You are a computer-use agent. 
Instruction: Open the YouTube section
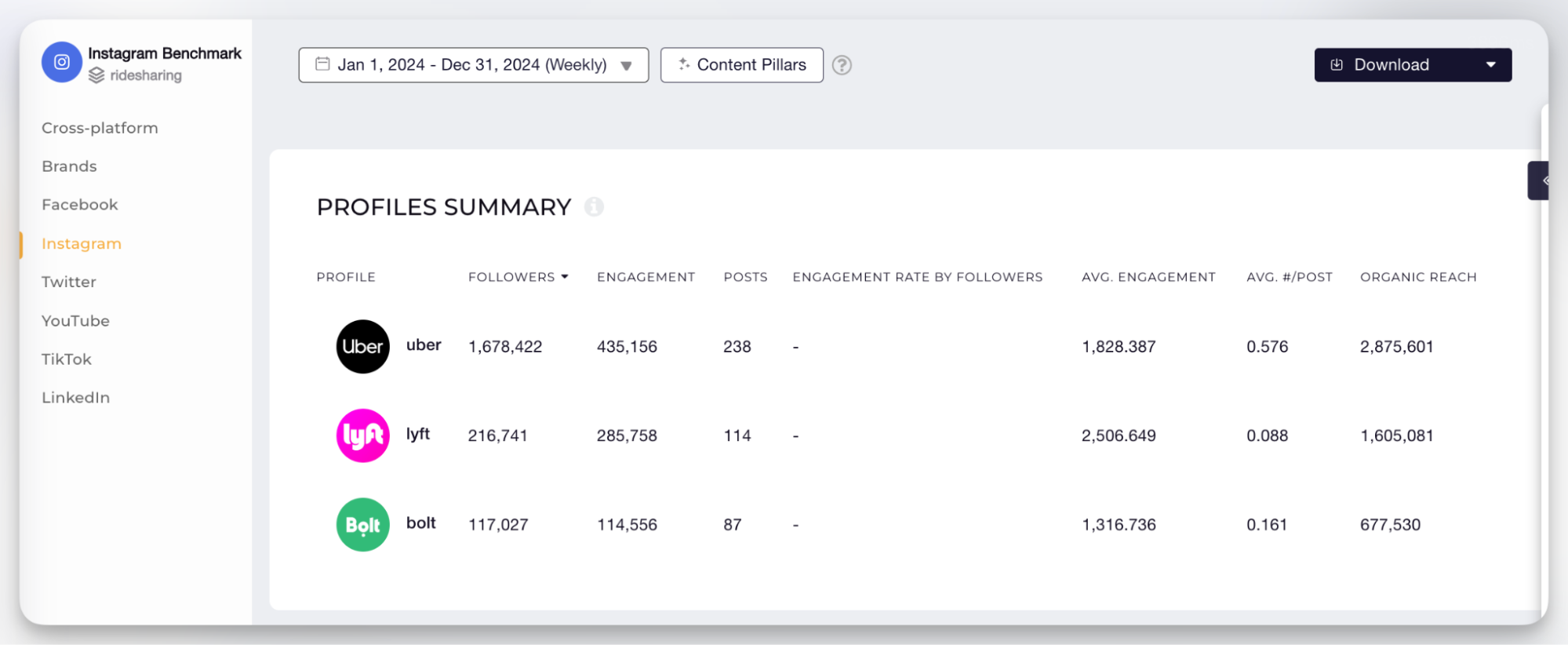tap(75, 321)
